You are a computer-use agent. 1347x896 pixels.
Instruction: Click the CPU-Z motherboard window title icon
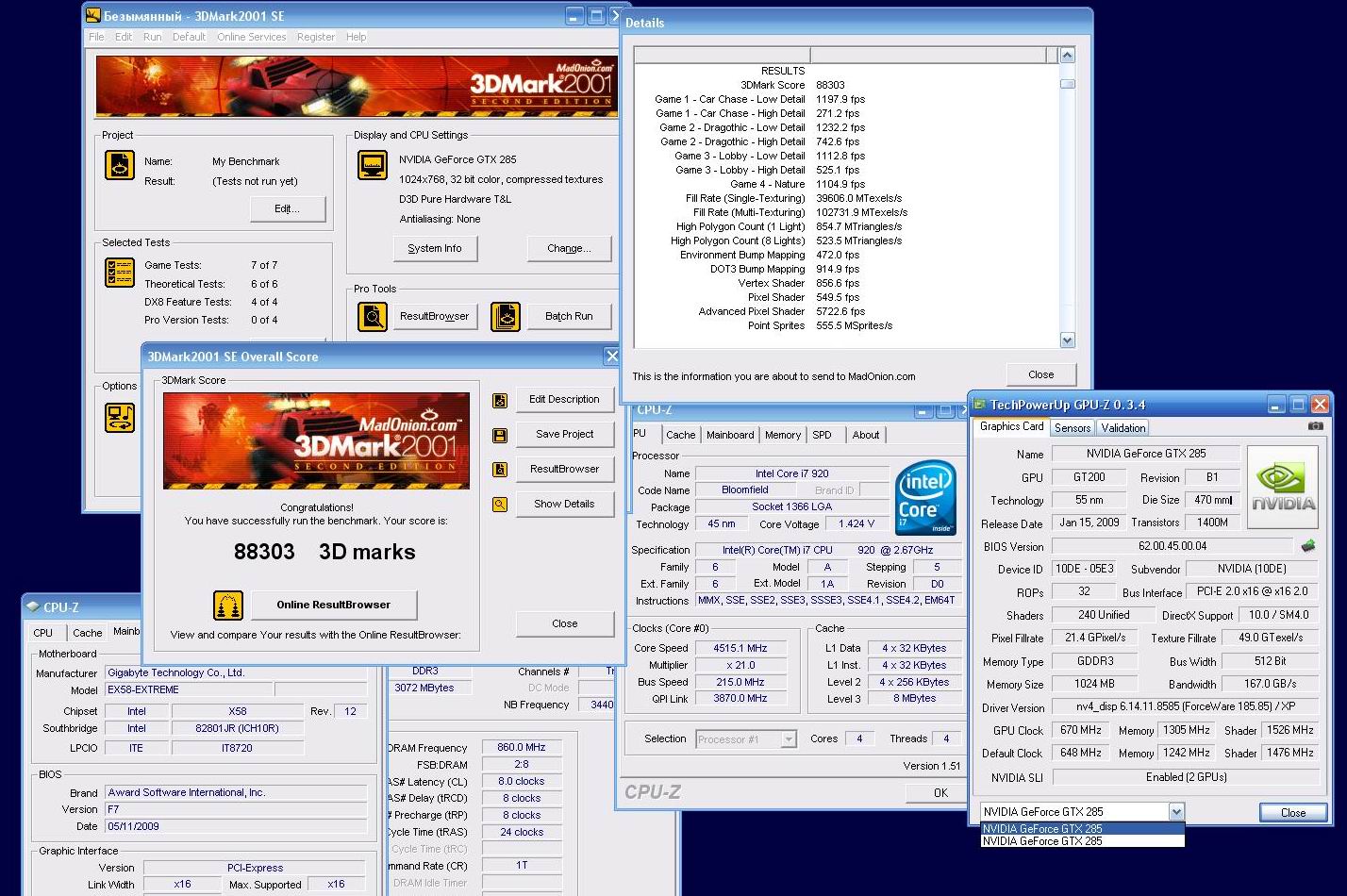tap(33, 607)
